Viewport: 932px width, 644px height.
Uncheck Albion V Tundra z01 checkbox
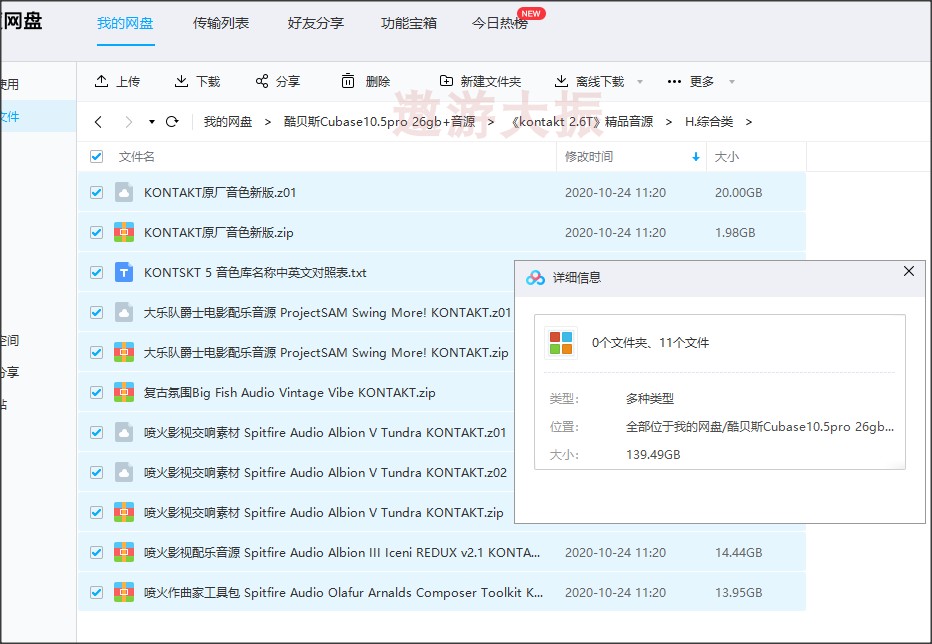pyautogui.click(x=96, y=432)
